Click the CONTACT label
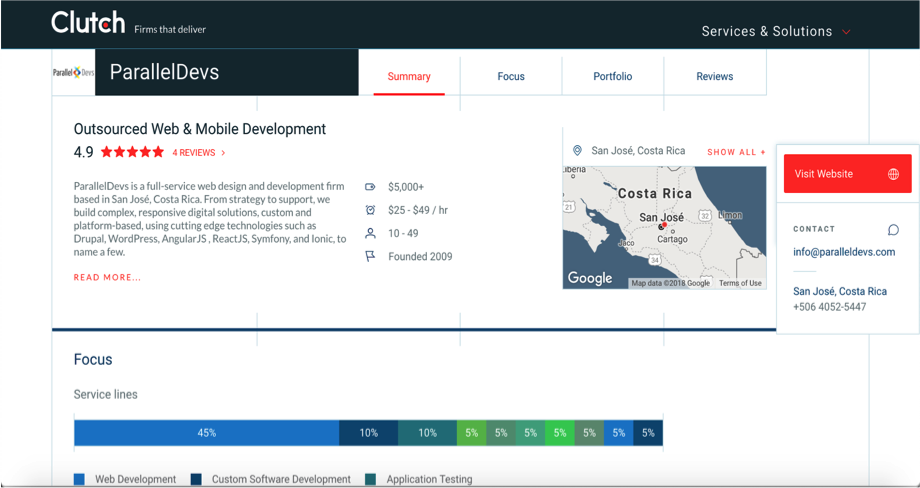Screen dimensions: 920x488 [814, 229]
